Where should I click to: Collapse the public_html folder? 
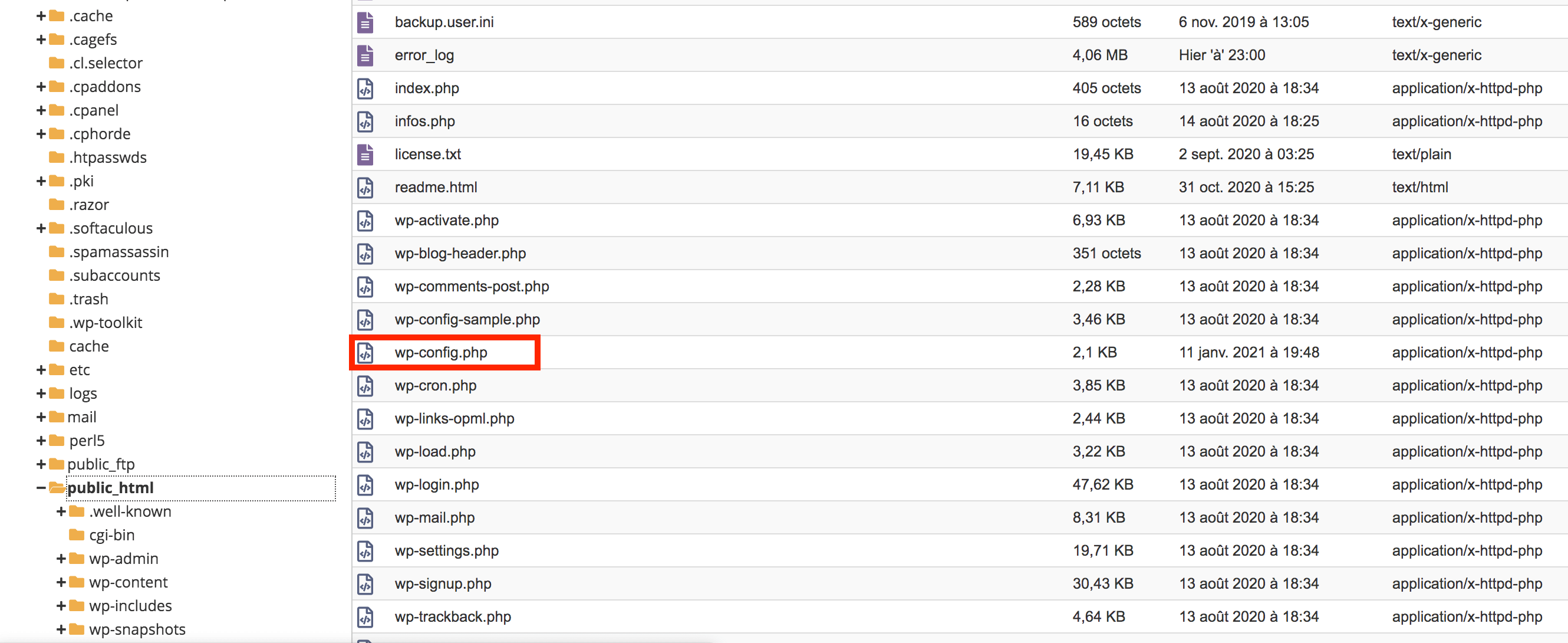coord(41,488)
